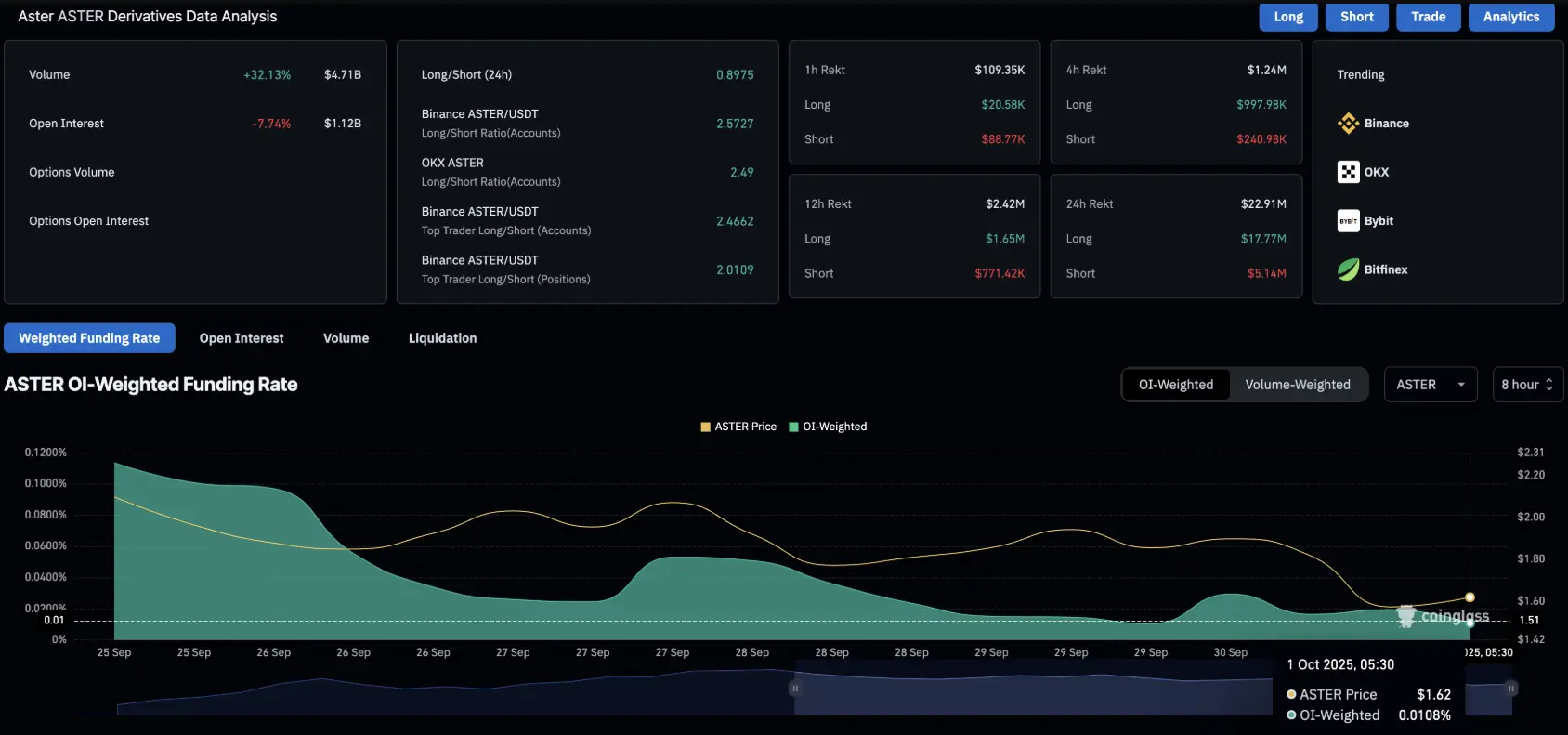Open the 8 hour interval selector

[x=1520, y=385]
